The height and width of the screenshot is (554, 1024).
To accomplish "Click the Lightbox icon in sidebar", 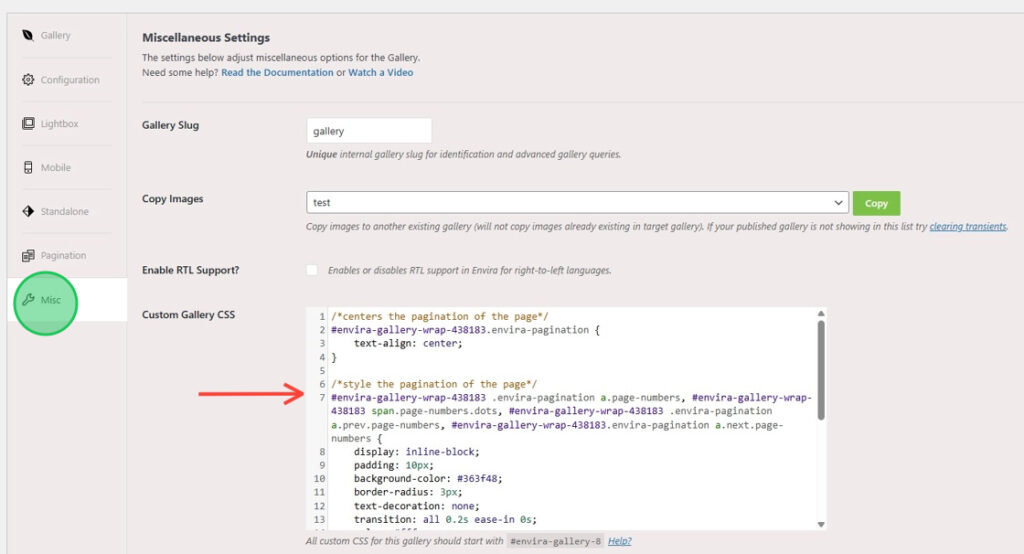I will click(27, 123).
